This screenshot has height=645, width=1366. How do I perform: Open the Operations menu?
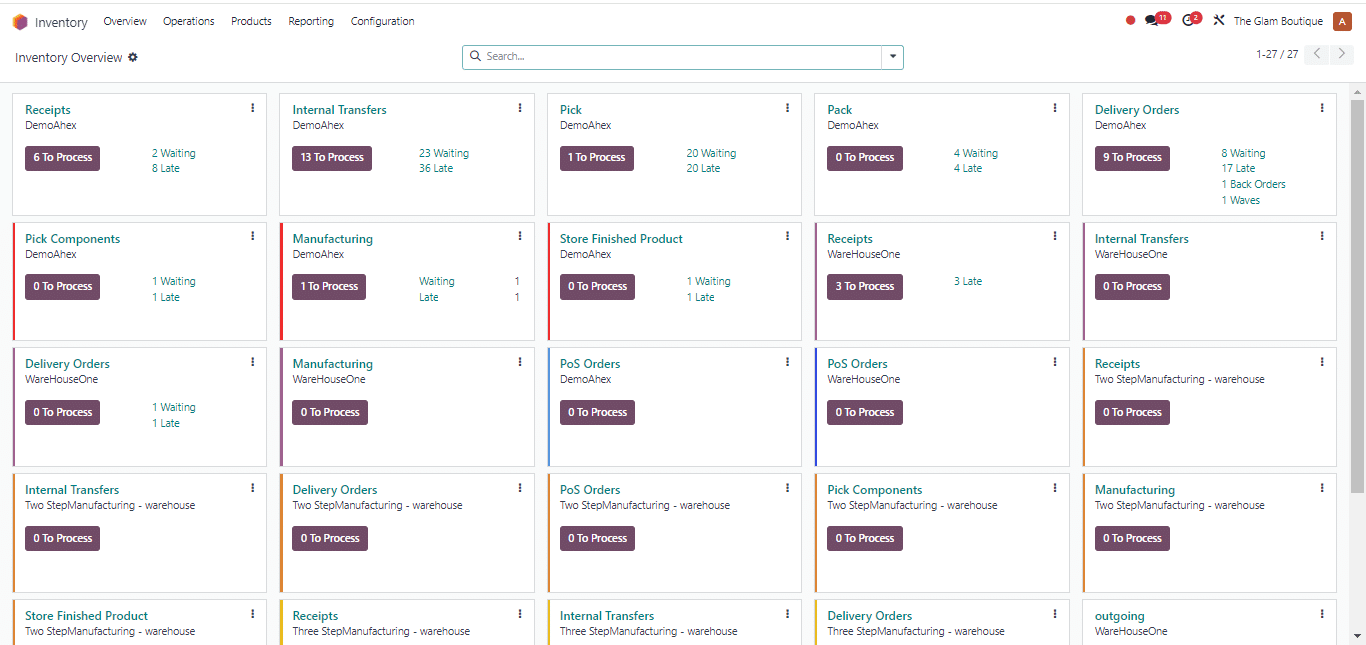tap(188, 21)
